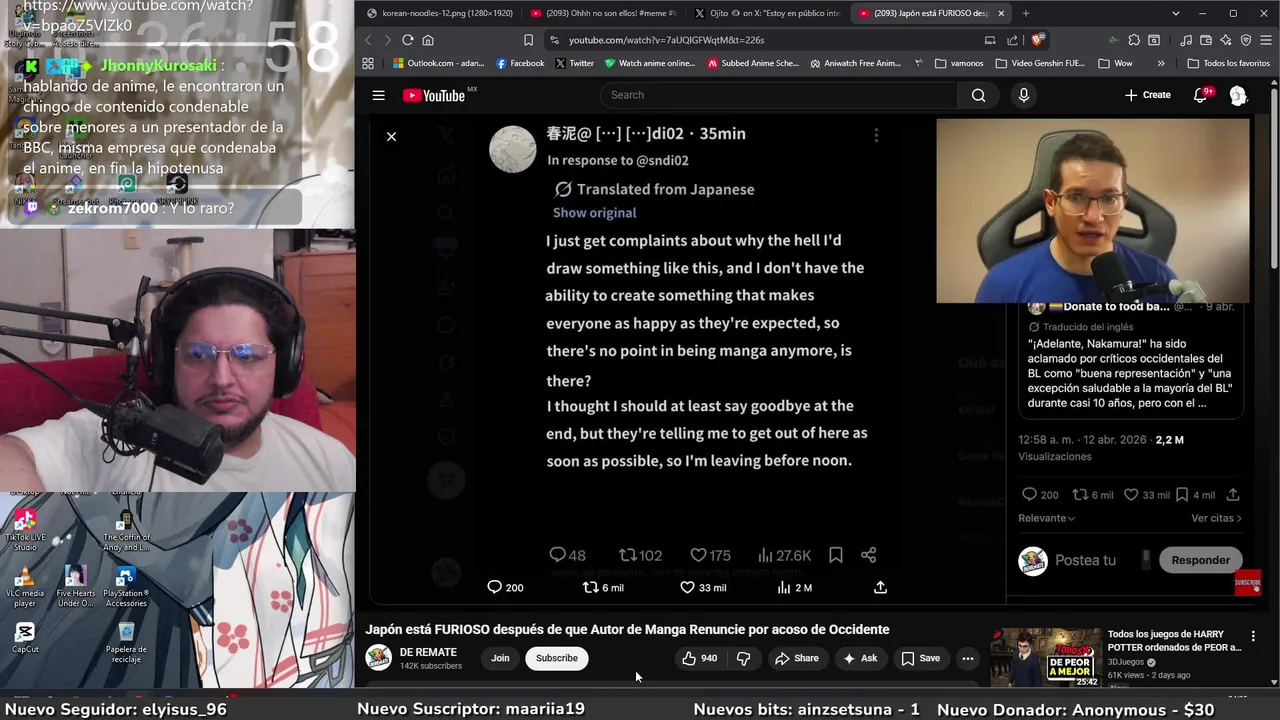
Task: Open the tab list dropdown chevron
Action: tap(1175, 13)
